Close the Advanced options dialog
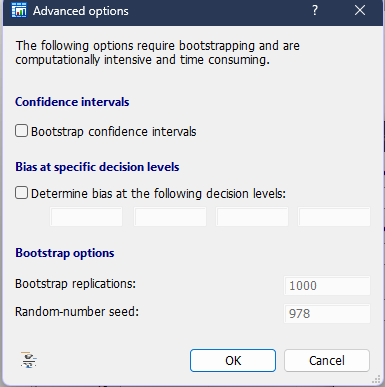 click(360, 10)
